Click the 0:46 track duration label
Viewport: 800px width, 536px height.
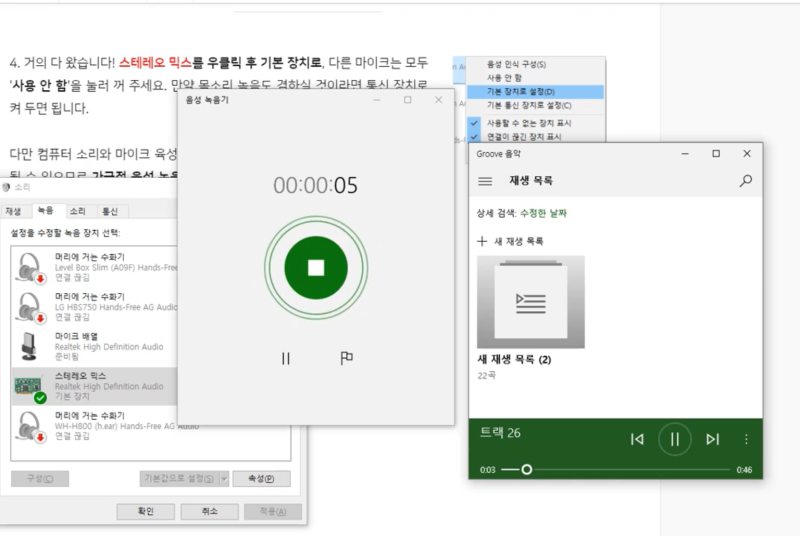pos(744,470)
